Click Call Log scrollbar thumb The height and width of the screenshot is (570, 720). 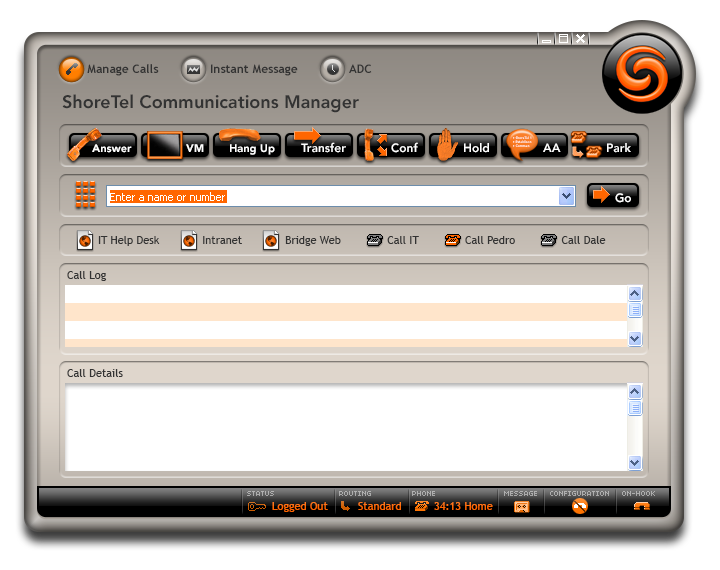click(x=635, y=310)
